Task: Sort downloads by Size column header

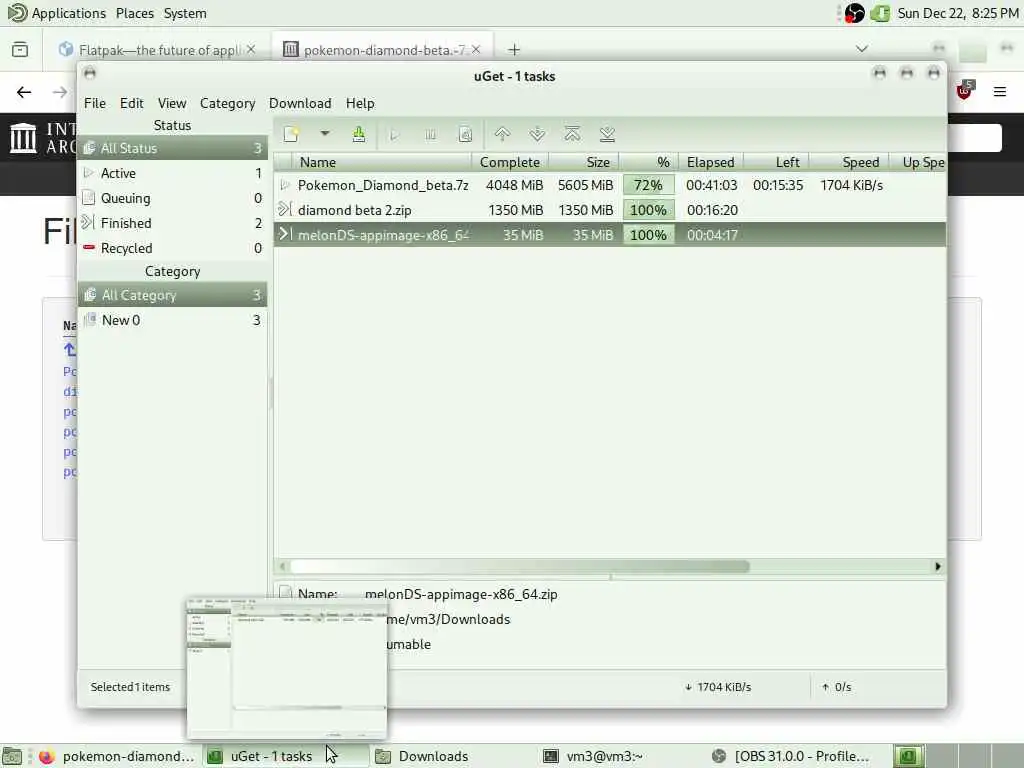Action: tap(584, 162)
